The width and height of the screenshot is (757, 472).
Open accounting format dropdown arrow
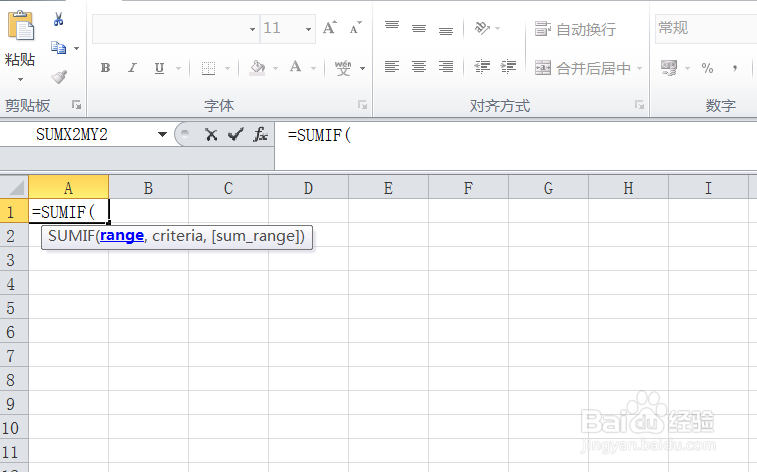tap(687, 69)
